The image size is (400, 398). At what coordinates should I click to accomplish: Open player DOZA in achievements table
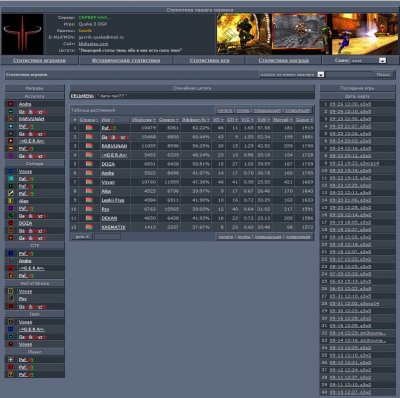coord(108,164)
